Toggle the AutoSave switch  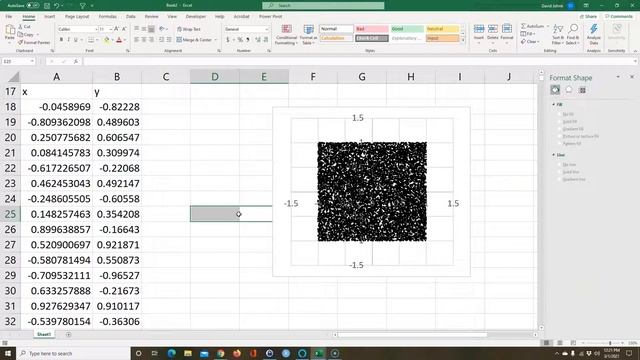33,6
